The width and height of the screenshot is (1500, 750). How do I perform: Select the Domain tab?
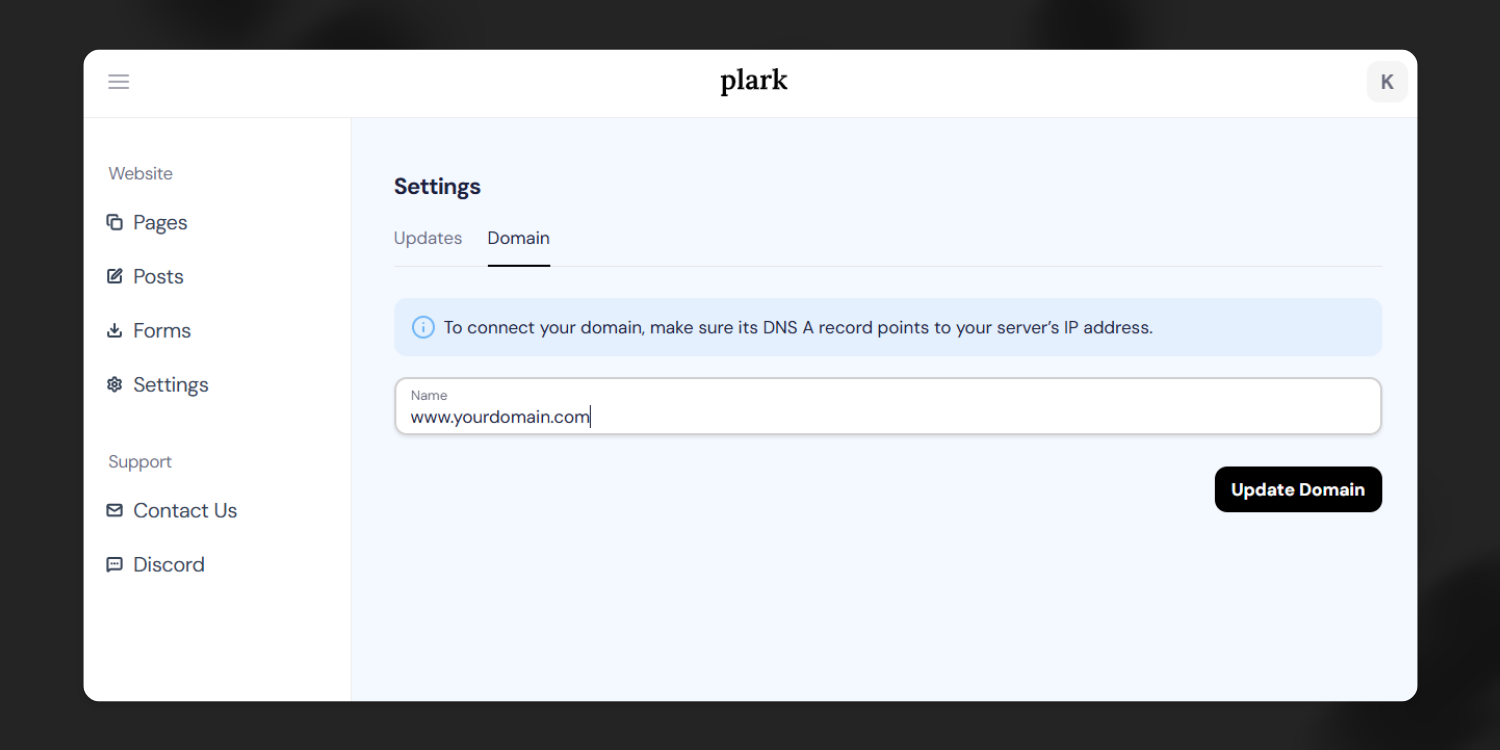[519, 238]
